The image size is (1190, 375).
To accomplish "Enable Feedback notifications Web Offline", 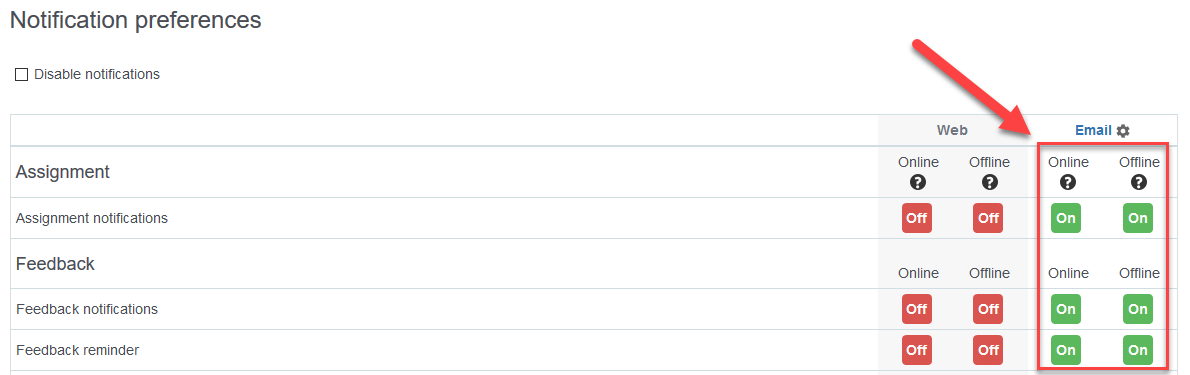I will (988, 309).
